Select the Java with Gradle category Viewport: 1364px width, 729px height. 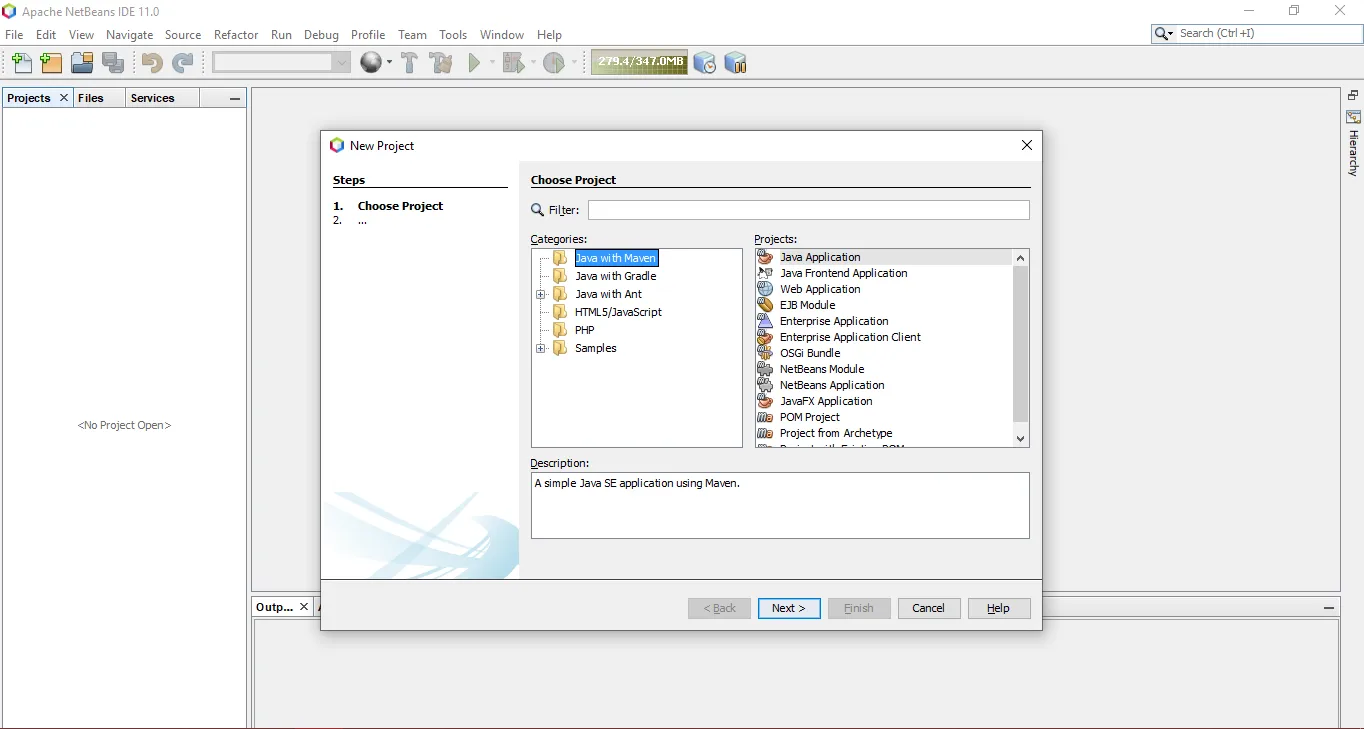point(616,276)
